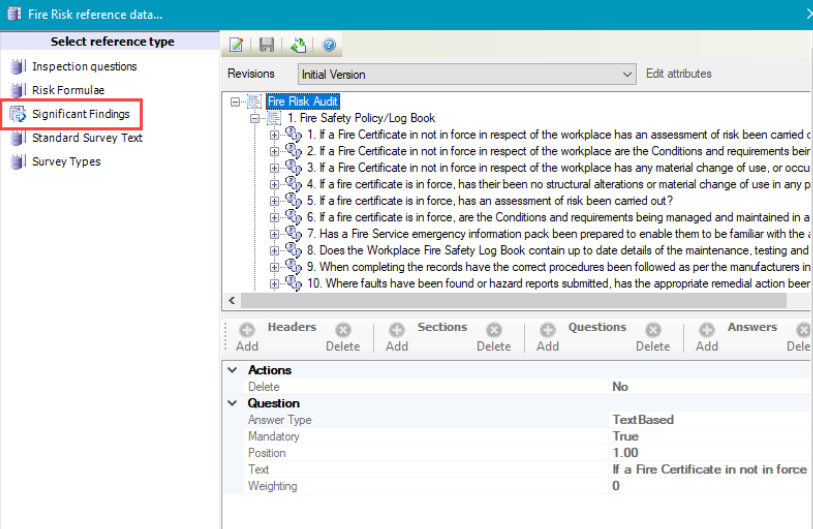Collapse the Fire Risk Audit root node
Viewport: 813px width, 529px height.
pos(236,102)
